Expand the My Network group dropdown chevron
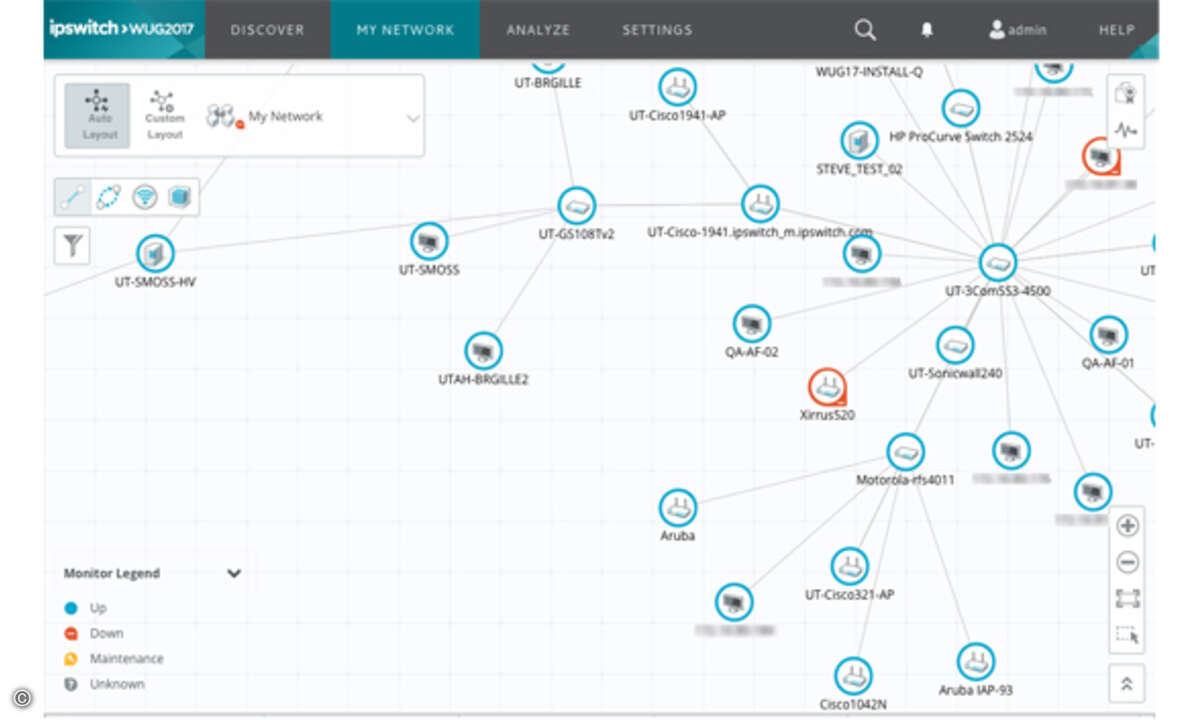1200x720 pixels. point(412,117)
